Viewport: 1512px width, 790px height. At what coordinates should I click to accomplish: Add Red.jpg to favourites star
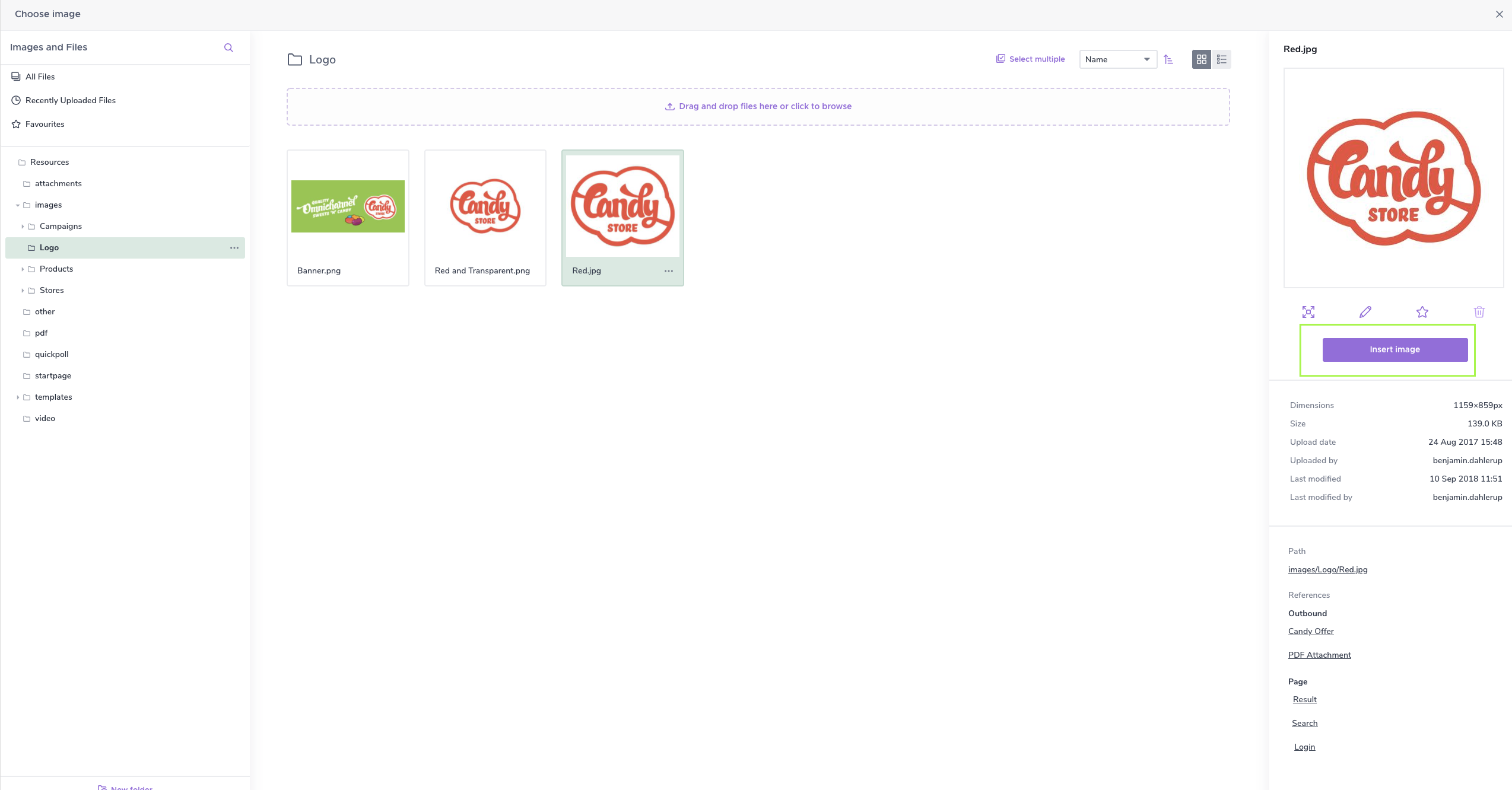click(x=1422, y=312)
